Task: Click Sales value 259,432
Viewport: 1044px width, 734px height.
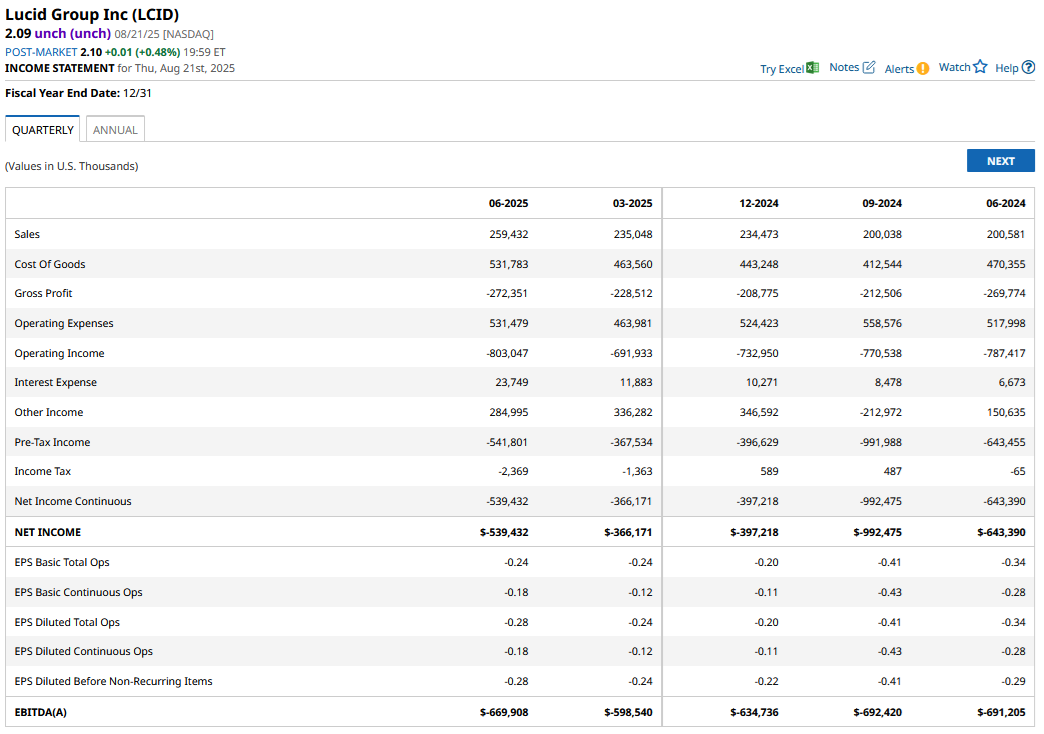Action: tap(509, 234)
